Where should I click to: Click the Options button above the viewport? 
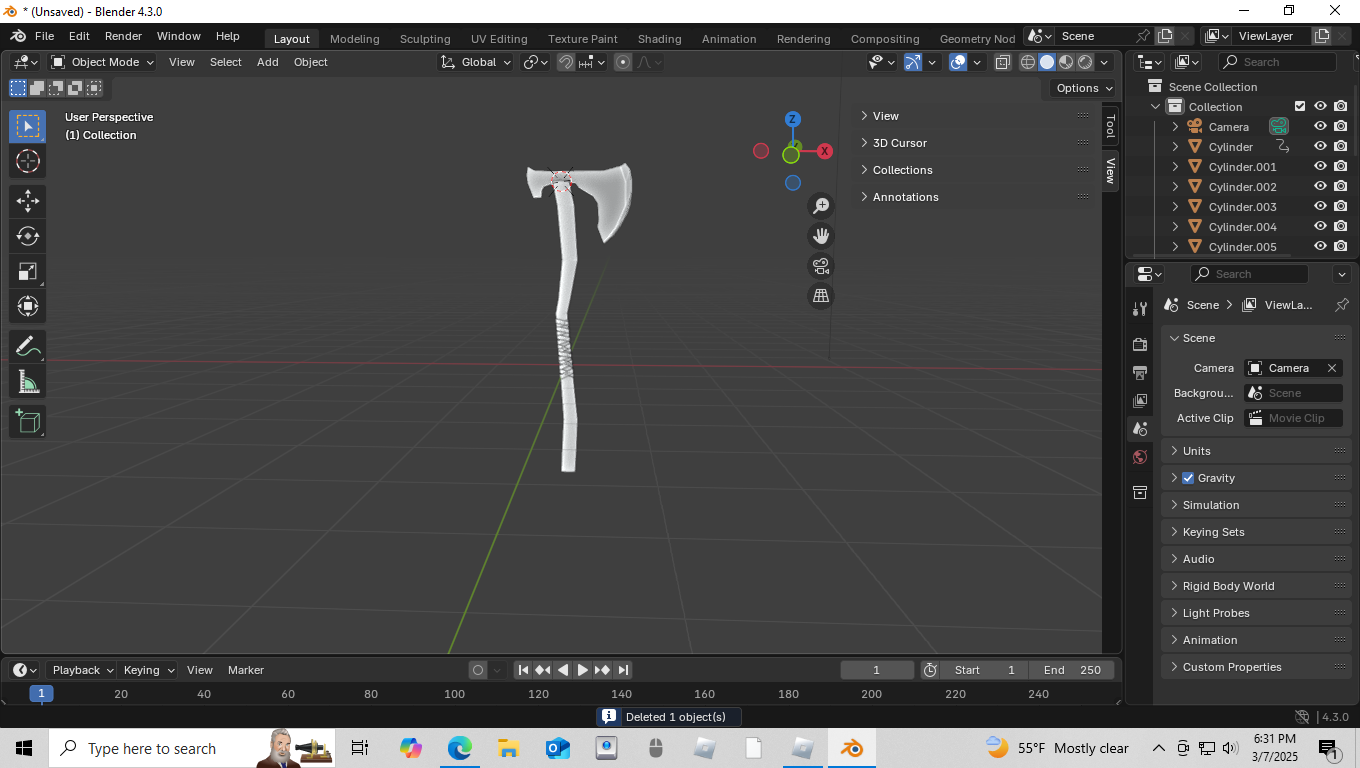(1080, 87)
